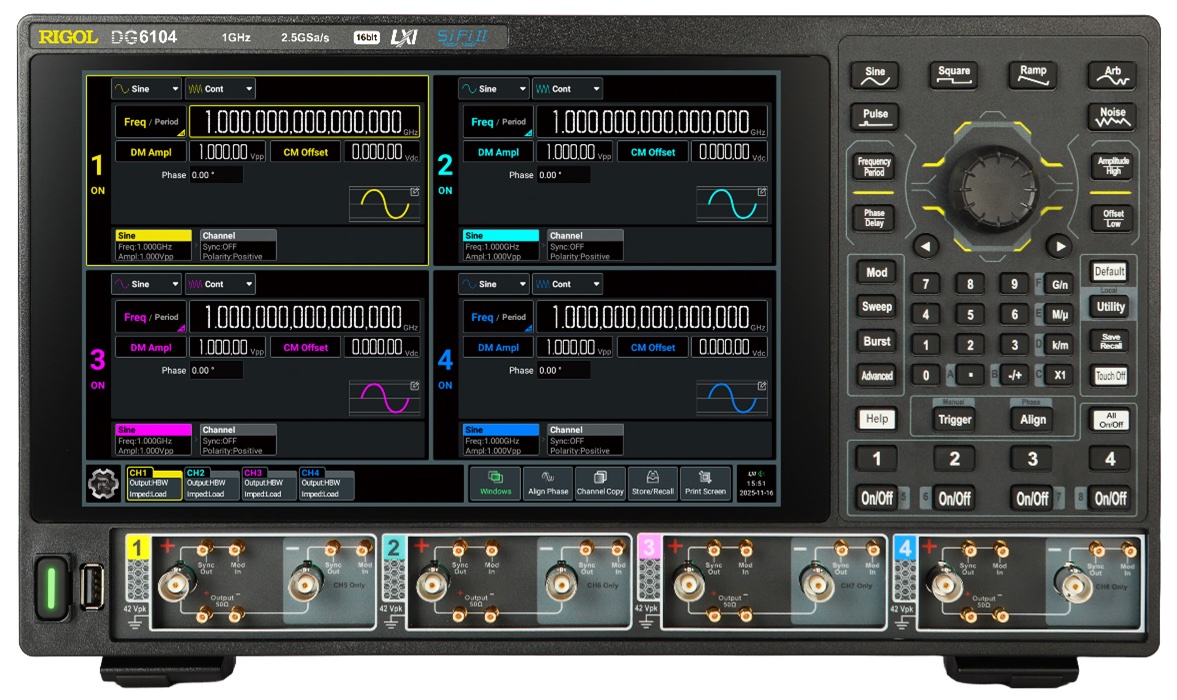This screenshot has height=700, width=1177.
Task: Toggle the channel 1 On/Off key
Action: click(x=876, y=498)
